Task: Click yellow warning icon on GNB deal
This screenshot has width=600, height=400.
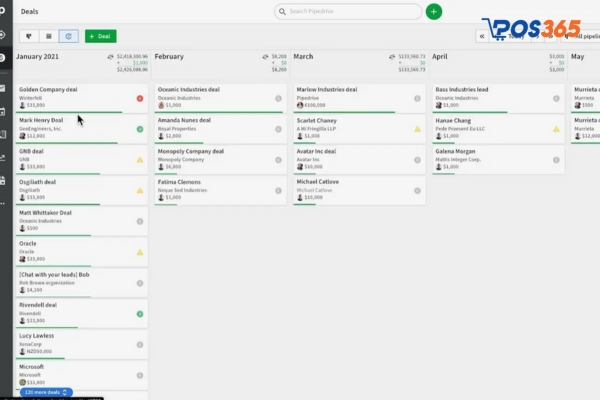Action: (140, 160)
